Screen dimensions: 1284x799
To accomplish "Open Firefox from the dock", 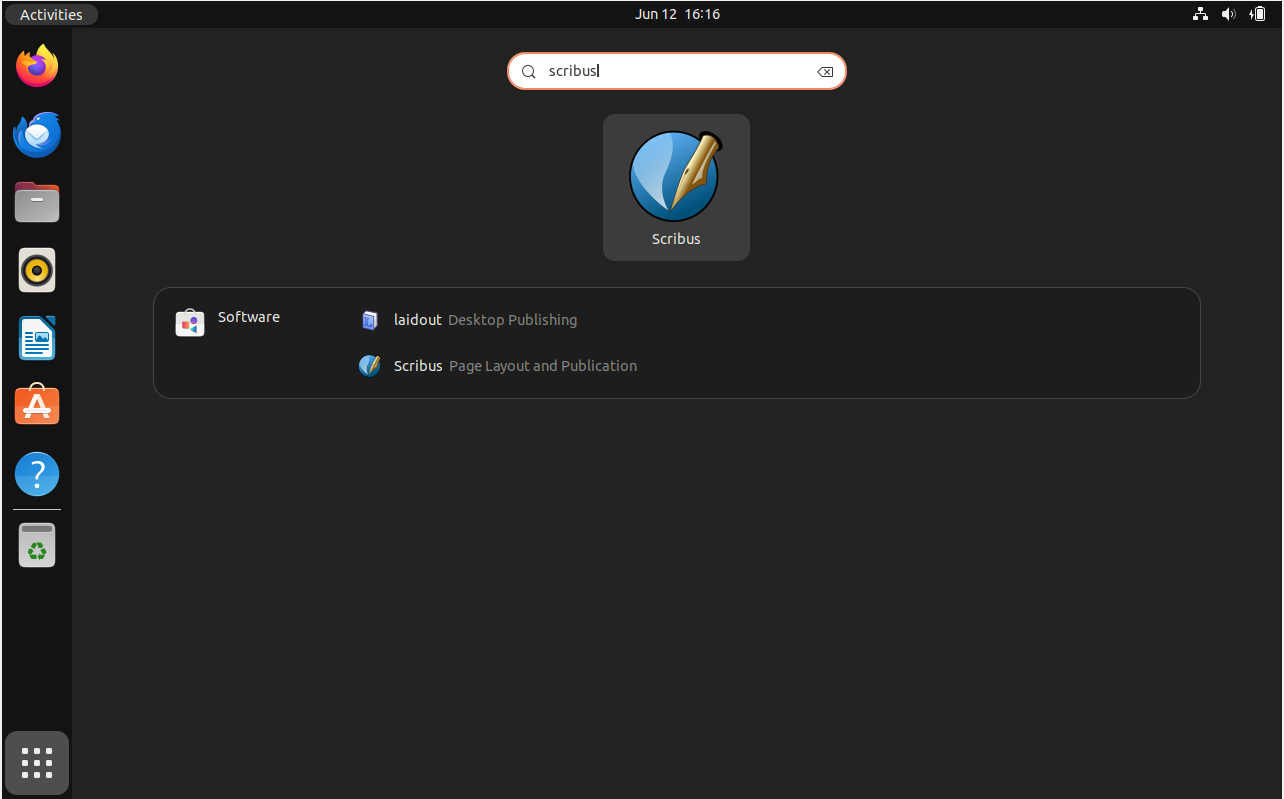I will tap(37, 66).
